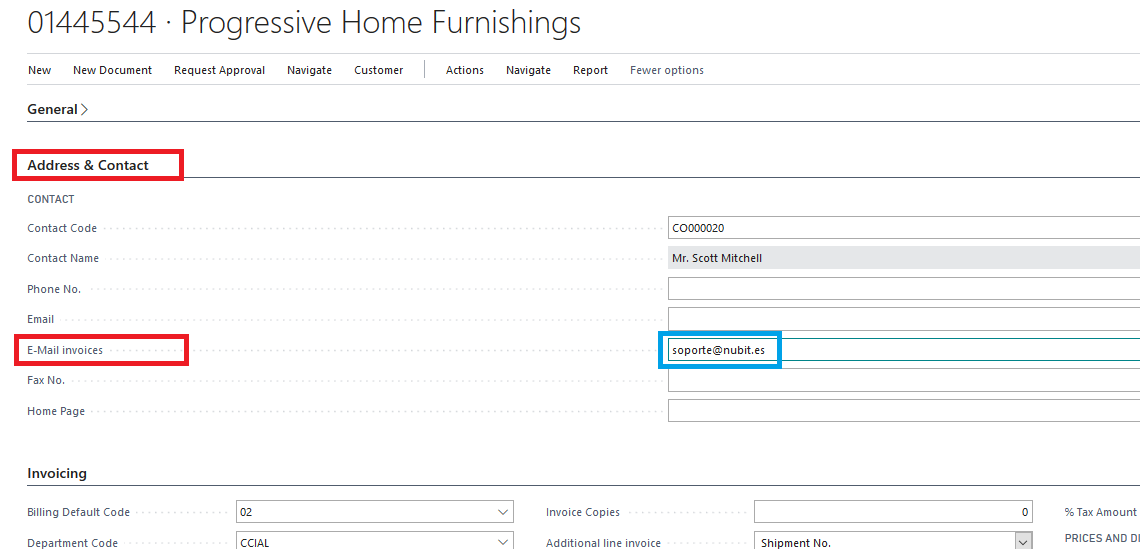The width and height of the screenshot is (1140, 549).
Task: Focus the Home Page input field
Action: [904, 411]
